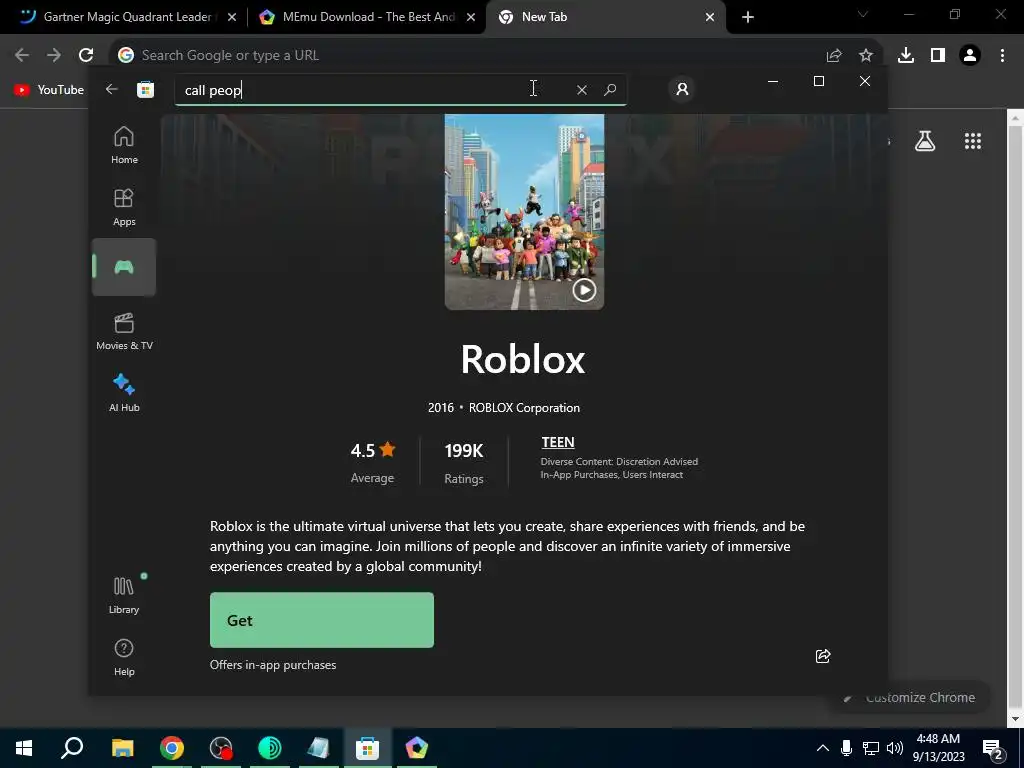Share the Roblox Store page

[x=823, y=656]
